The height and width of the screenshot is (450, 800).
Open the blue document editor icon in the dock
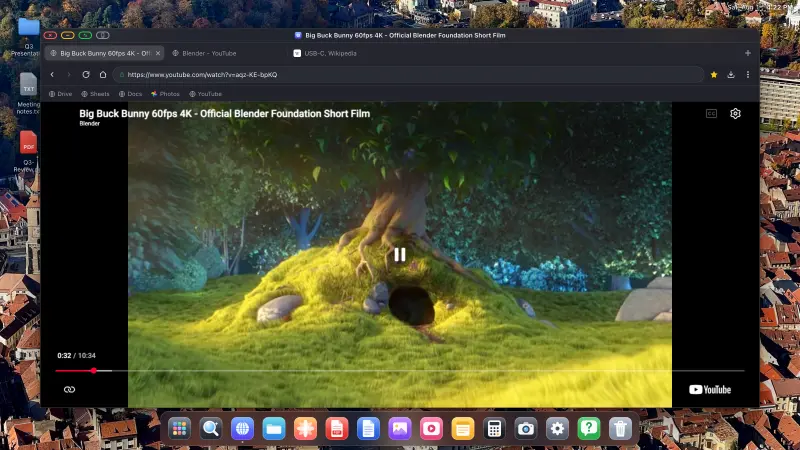368,429
